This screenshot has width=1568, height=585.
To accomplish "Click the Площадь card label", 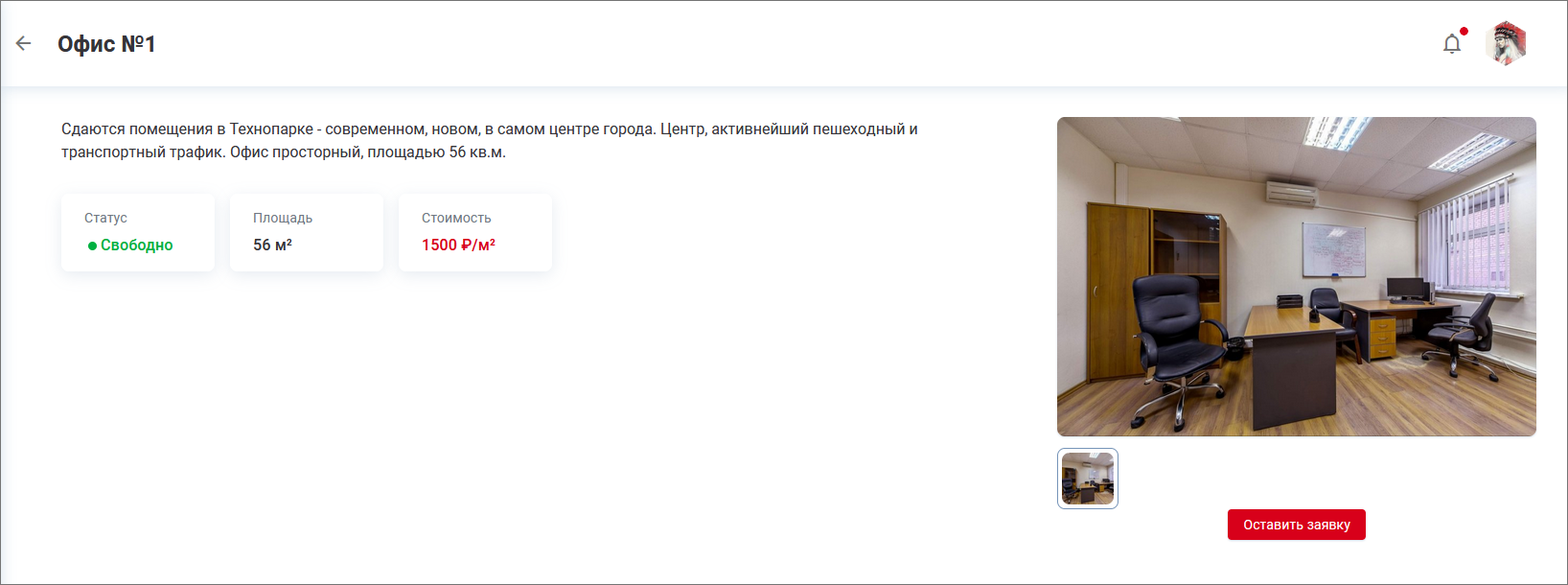I will tap(283, 218).
